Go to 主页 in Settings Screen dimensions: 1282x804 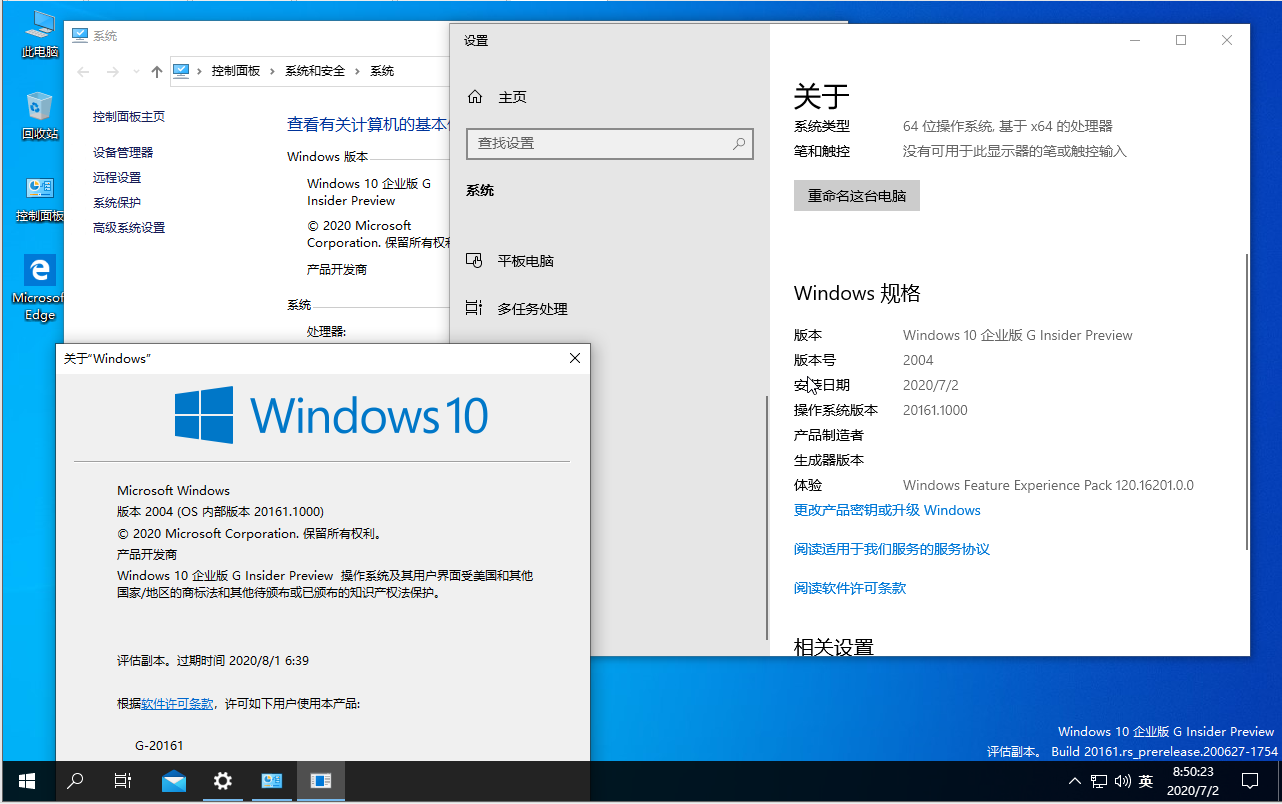[x=511, y=97]
